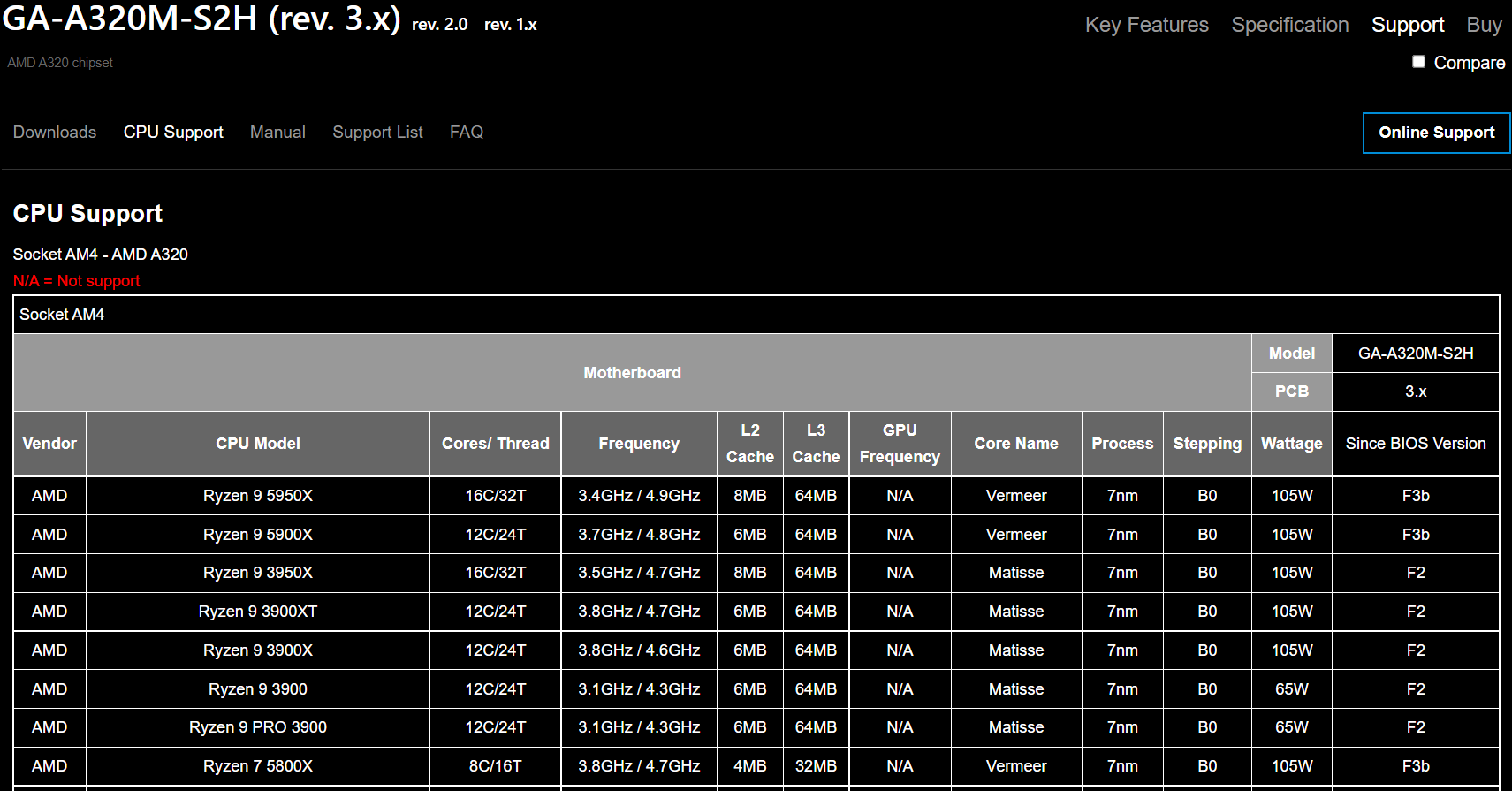The width and height of the screenshot is (1512, 791).
Task: Click the 3.8GHz / 4.6GHz frequency cell
Action: click(x=639, y=650)
